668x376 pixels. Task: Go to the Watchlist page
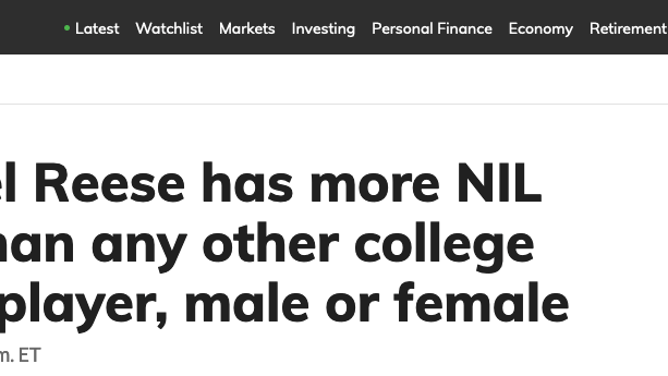point(169,29)
